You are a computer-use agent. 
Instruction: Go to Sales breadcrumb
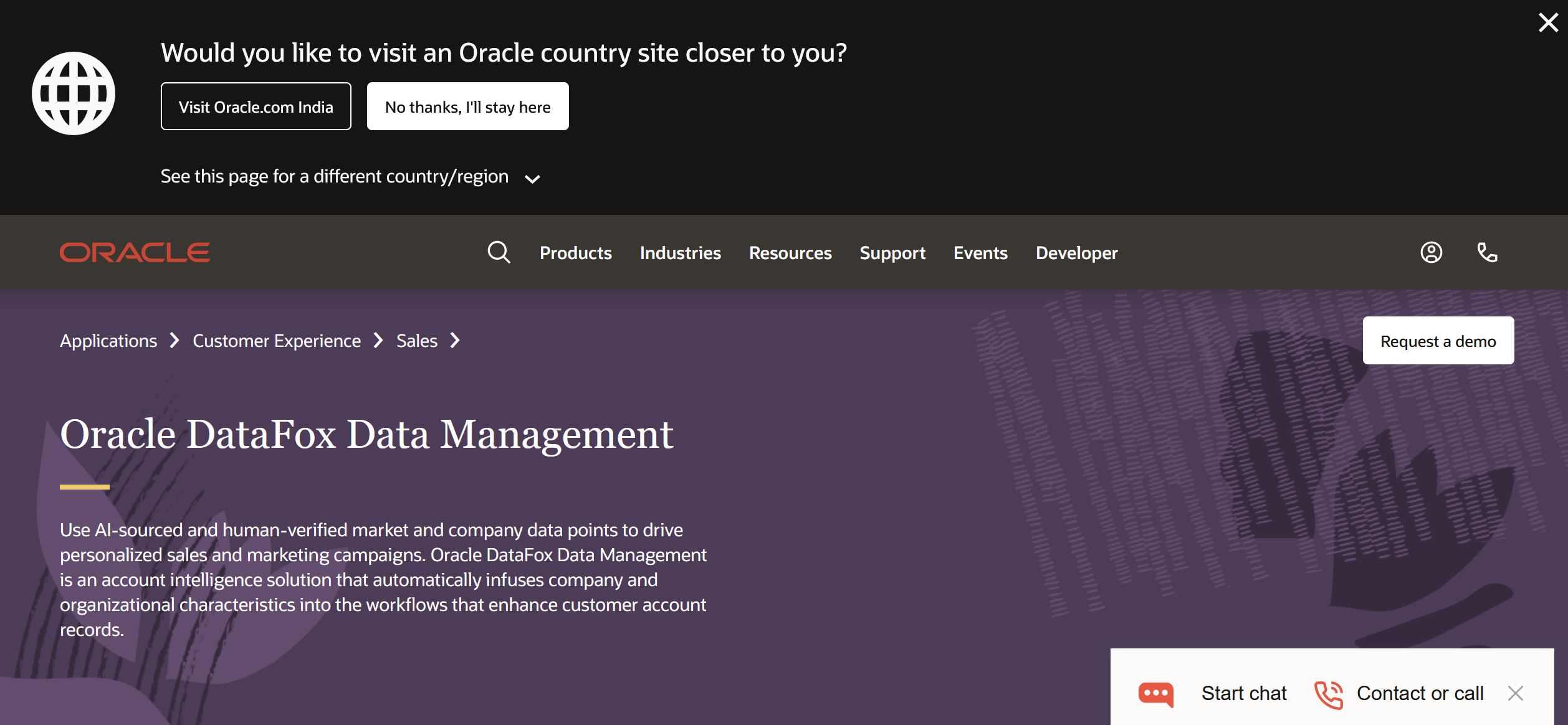click(417, 341)
